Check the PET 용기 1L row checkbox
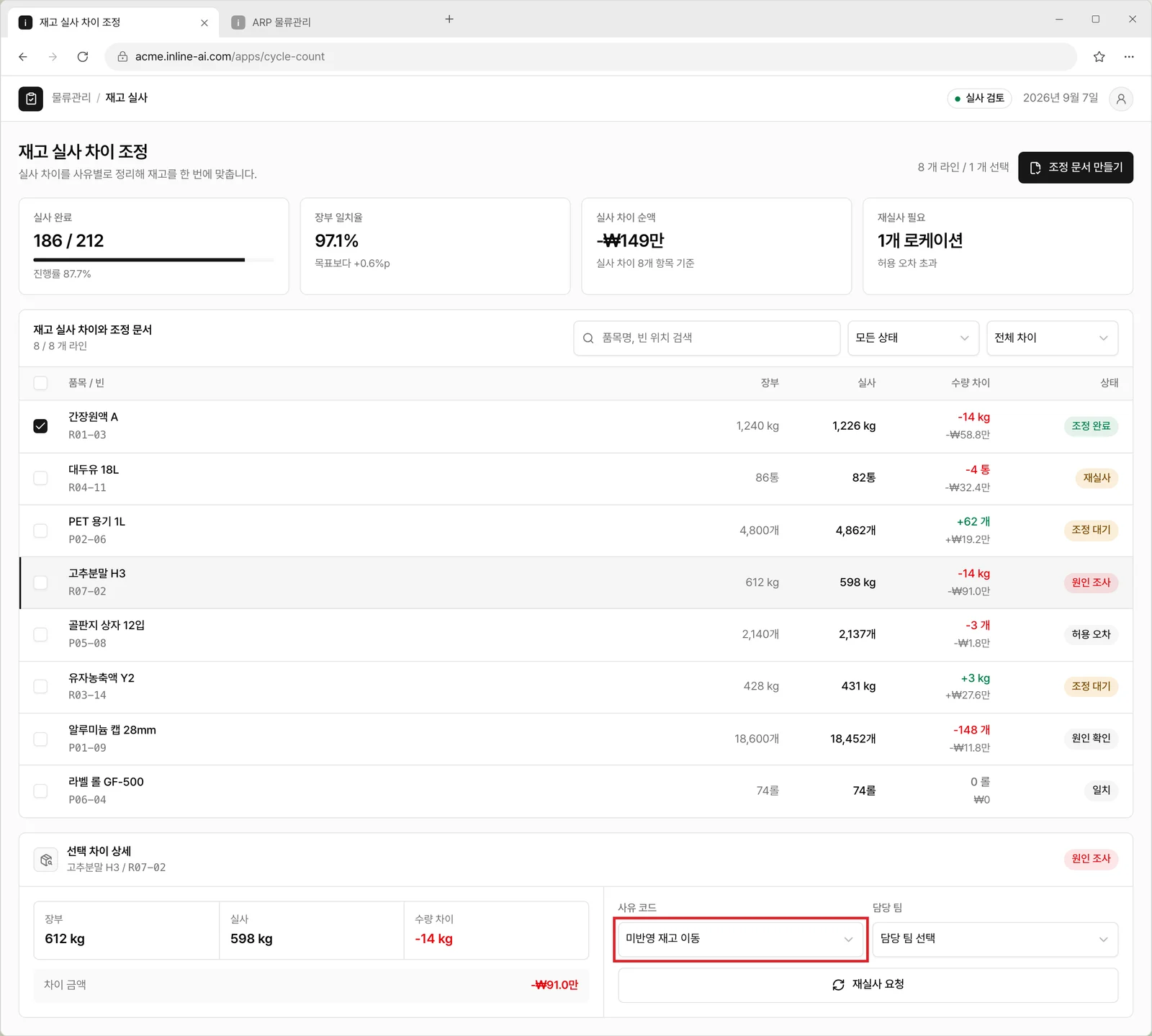 40,531
